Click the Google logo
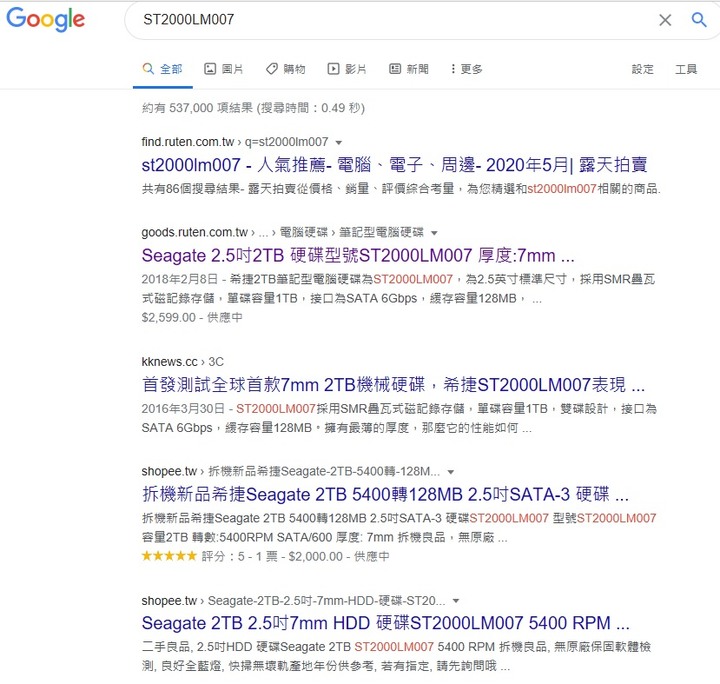Screen dimensions: 720x684 (45, 19)
